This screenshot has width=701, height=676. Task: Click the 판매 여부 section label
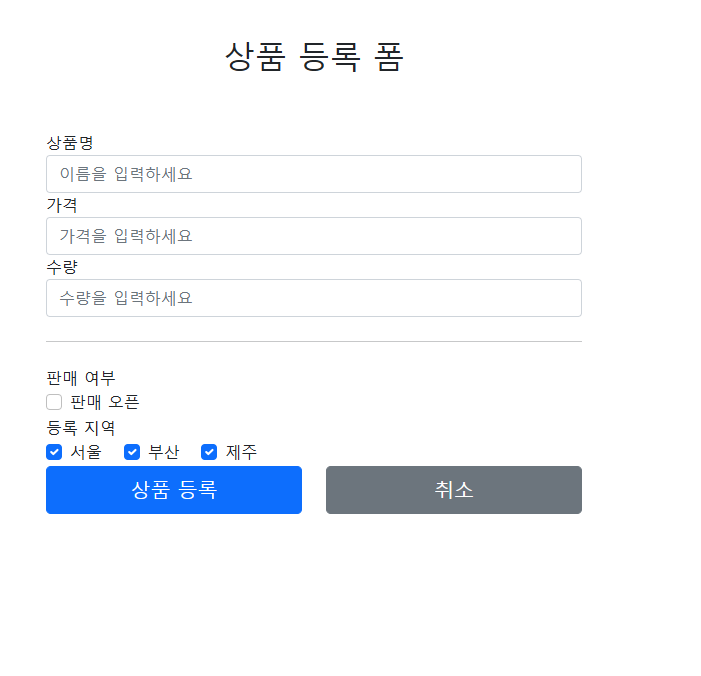81,378
